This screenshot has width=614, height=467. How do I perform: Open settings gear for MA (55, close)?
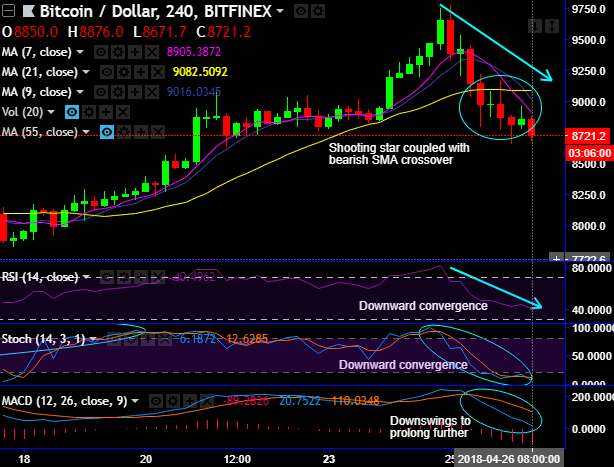coord(124,132)
